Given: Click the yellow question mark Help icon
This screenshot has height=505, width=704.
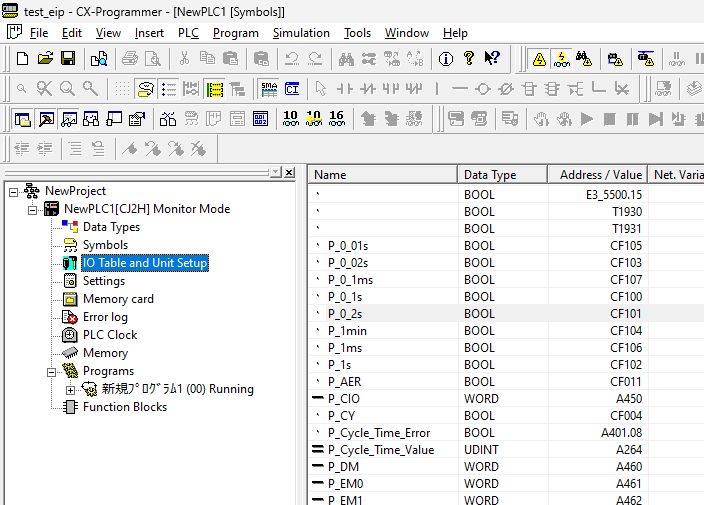Looking at the screenshot, I should click(x=469, y=58).
